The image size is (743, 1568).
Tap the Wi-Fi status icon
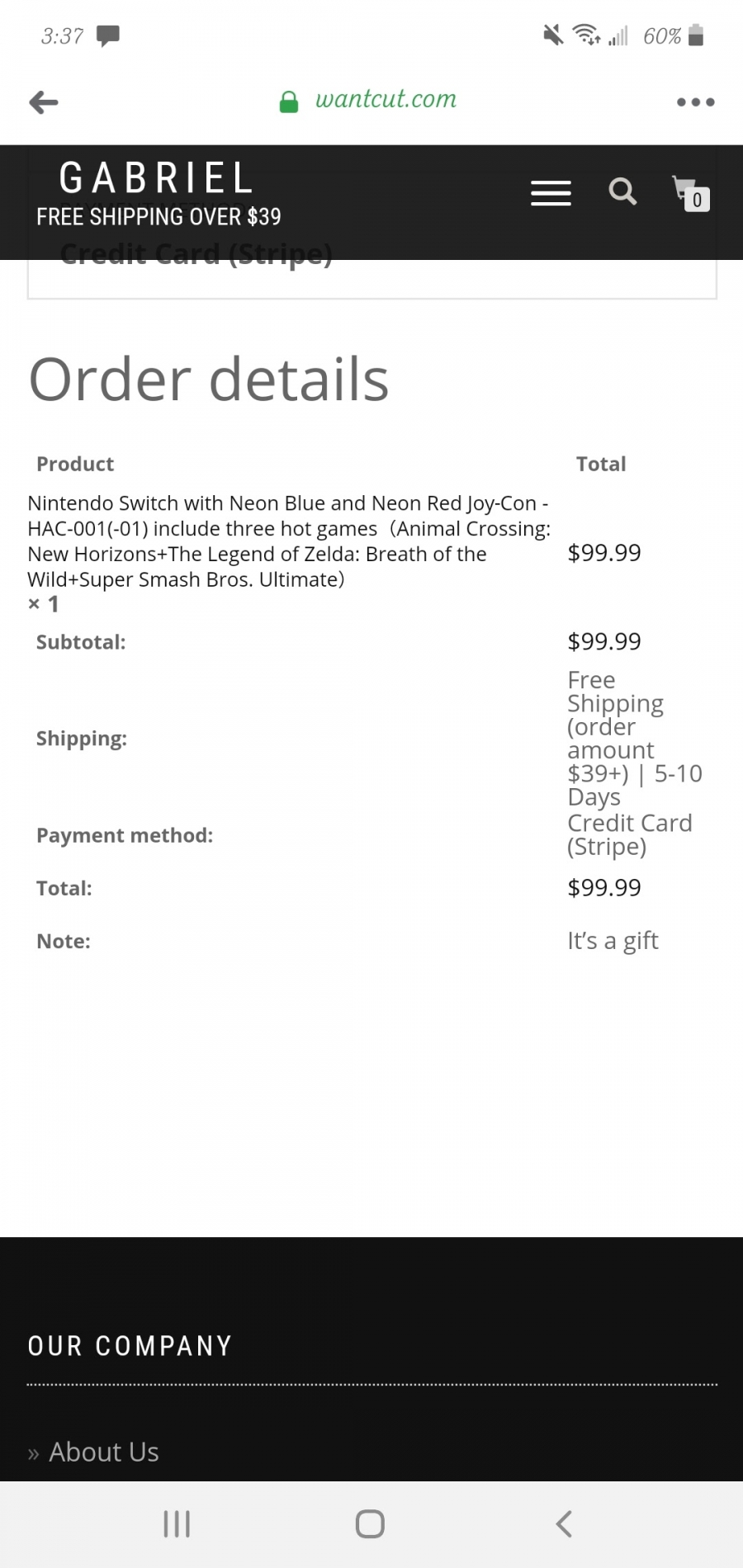point(586,35)
